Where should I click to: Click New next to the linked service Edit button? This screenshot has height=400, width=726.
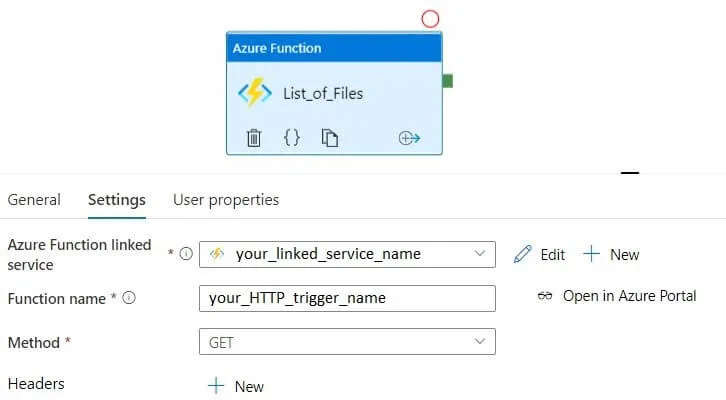click(611, 254)
